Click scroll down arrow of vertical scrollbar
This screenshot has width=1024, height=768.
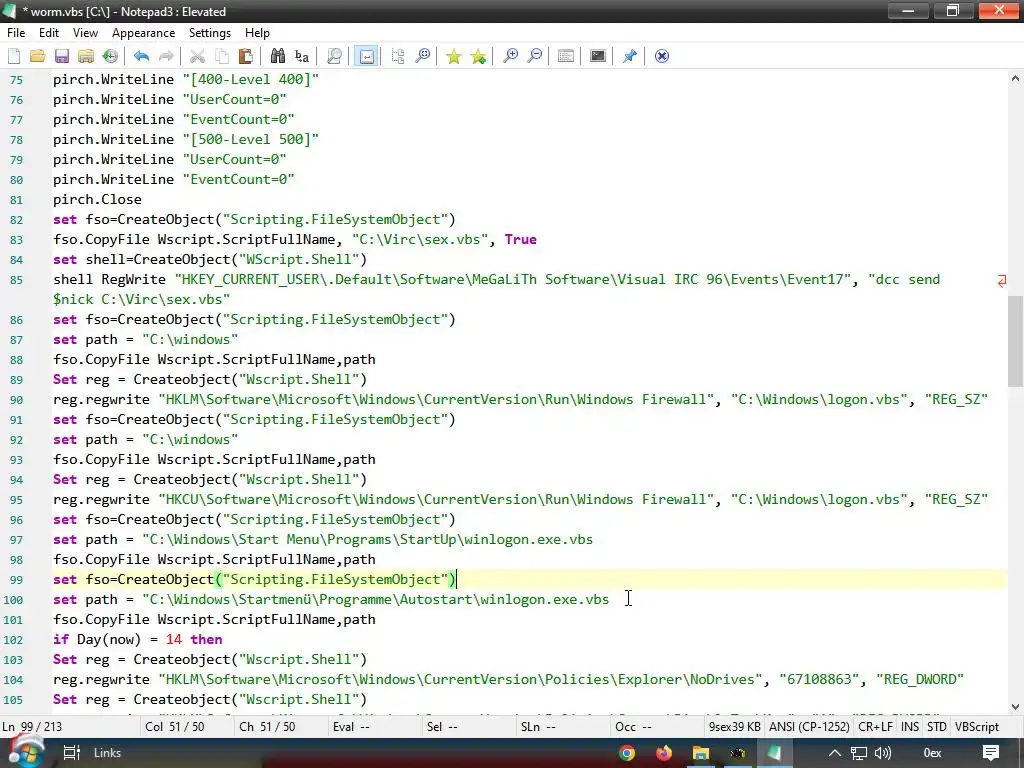click(x=1015, y=707)
